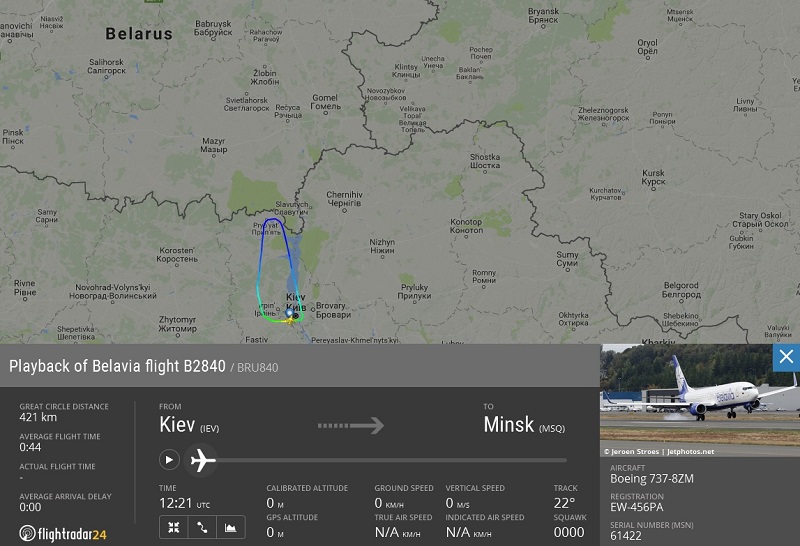Click the playback progress track bar
Image resolution: width=800 pixels, height=546 pixels.
click(x=391, y=460)
